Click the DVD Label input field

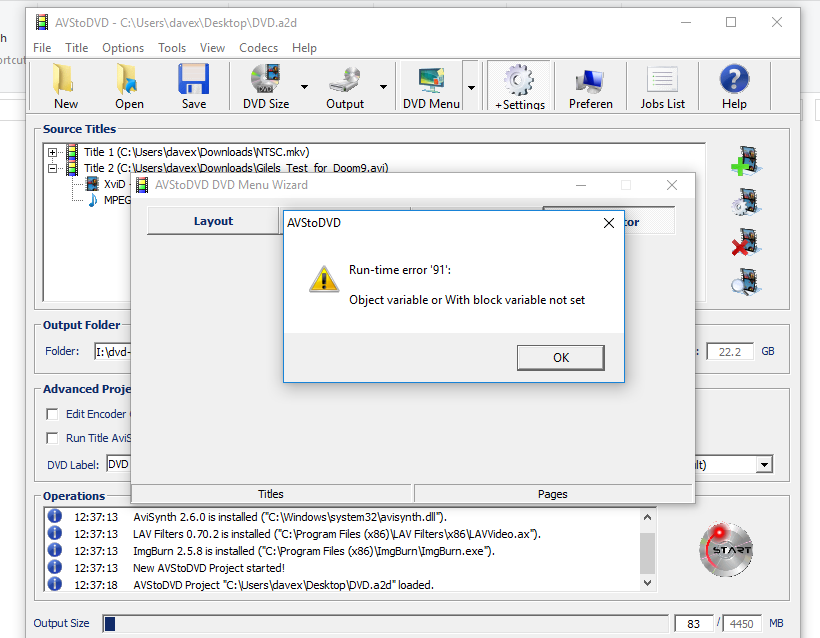click(x=119, y=464)
